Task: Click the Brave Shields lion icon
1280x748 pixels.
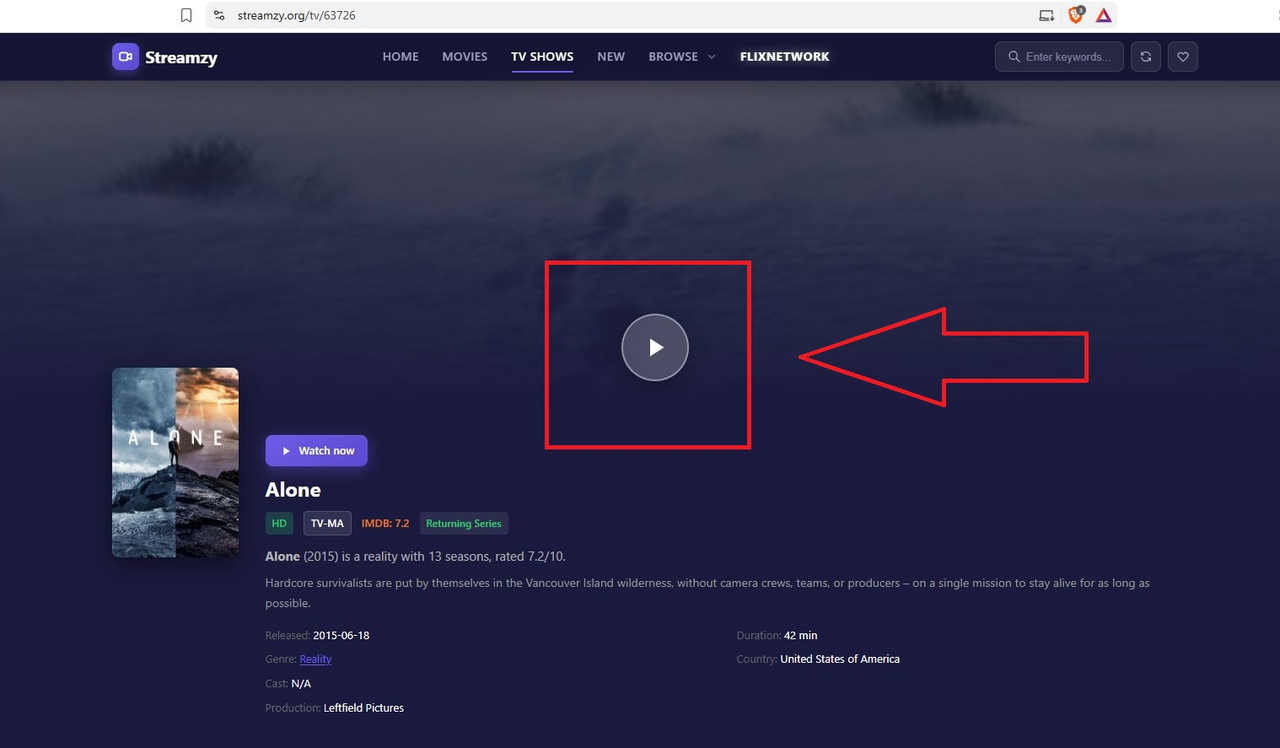Action: (x=1076, y=15)
